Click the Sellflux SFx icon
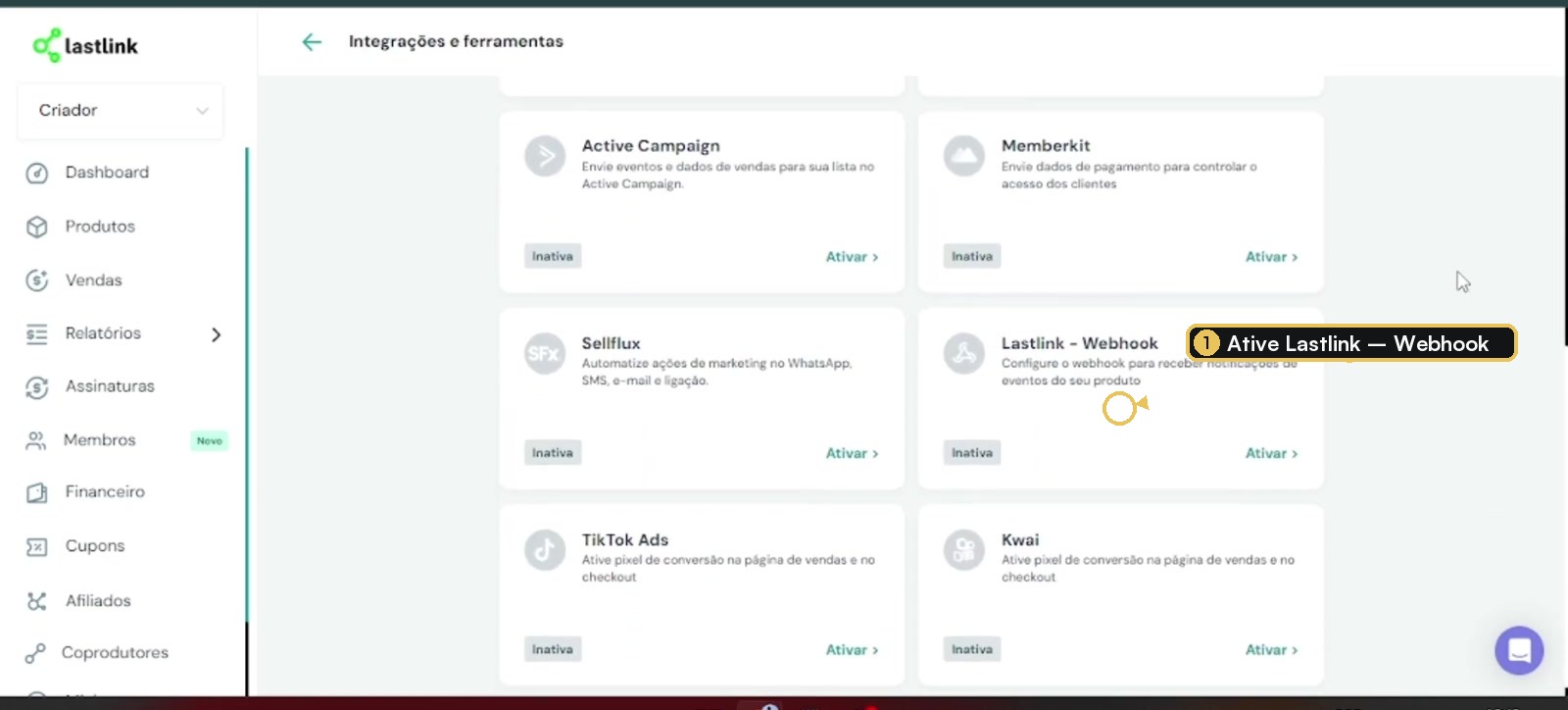This screenshot has width=1568, height=710. [x=545, y=353]
